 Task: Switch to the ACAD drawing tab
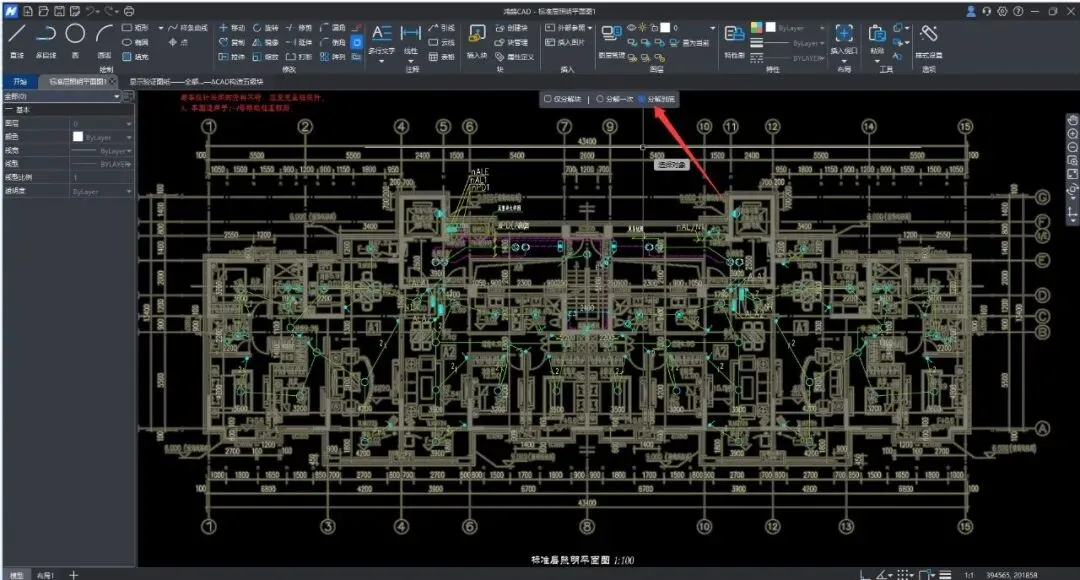(x=196, y=81)
